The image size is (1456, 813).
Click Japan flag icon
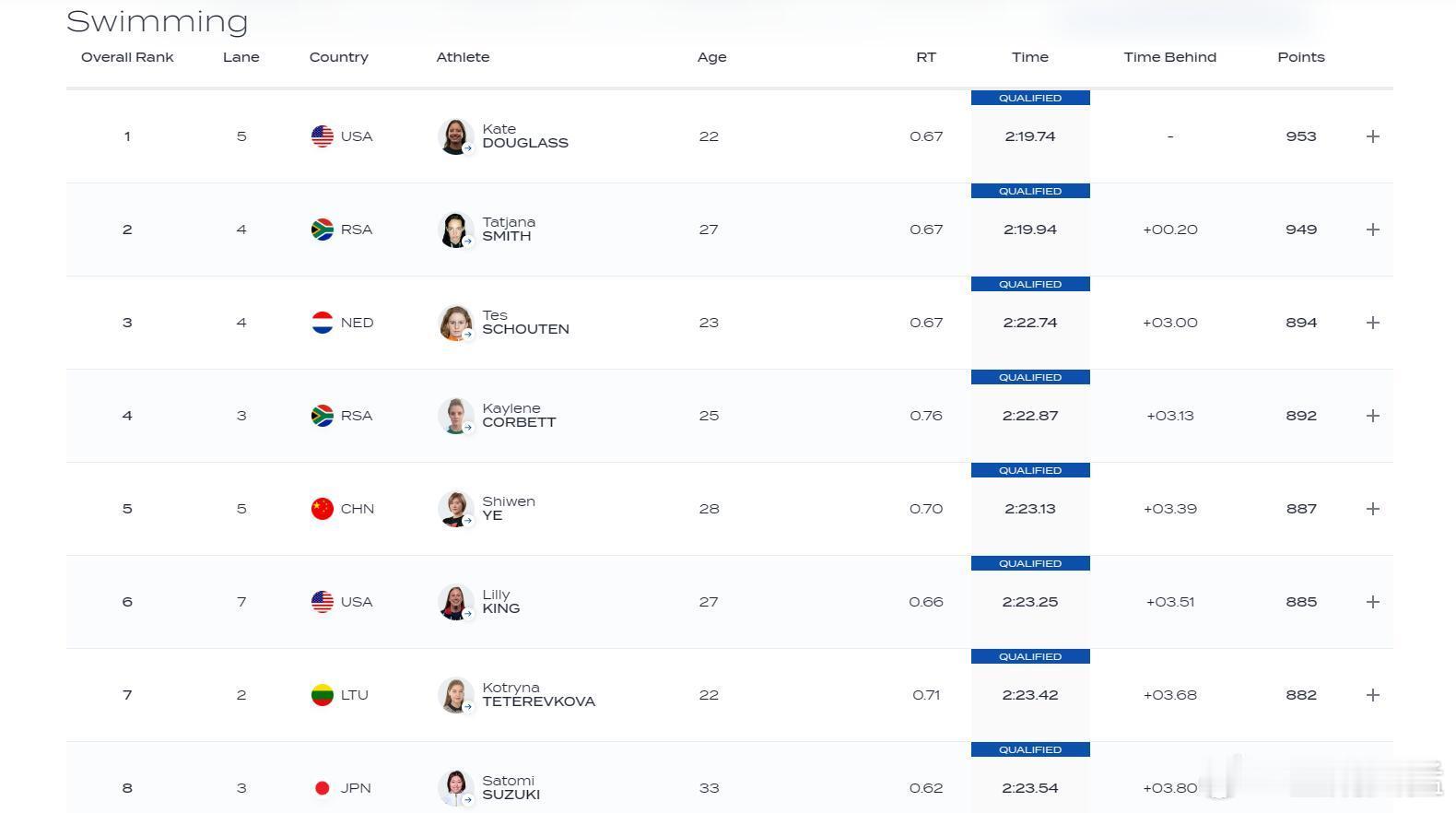click(x=322, y=788)
